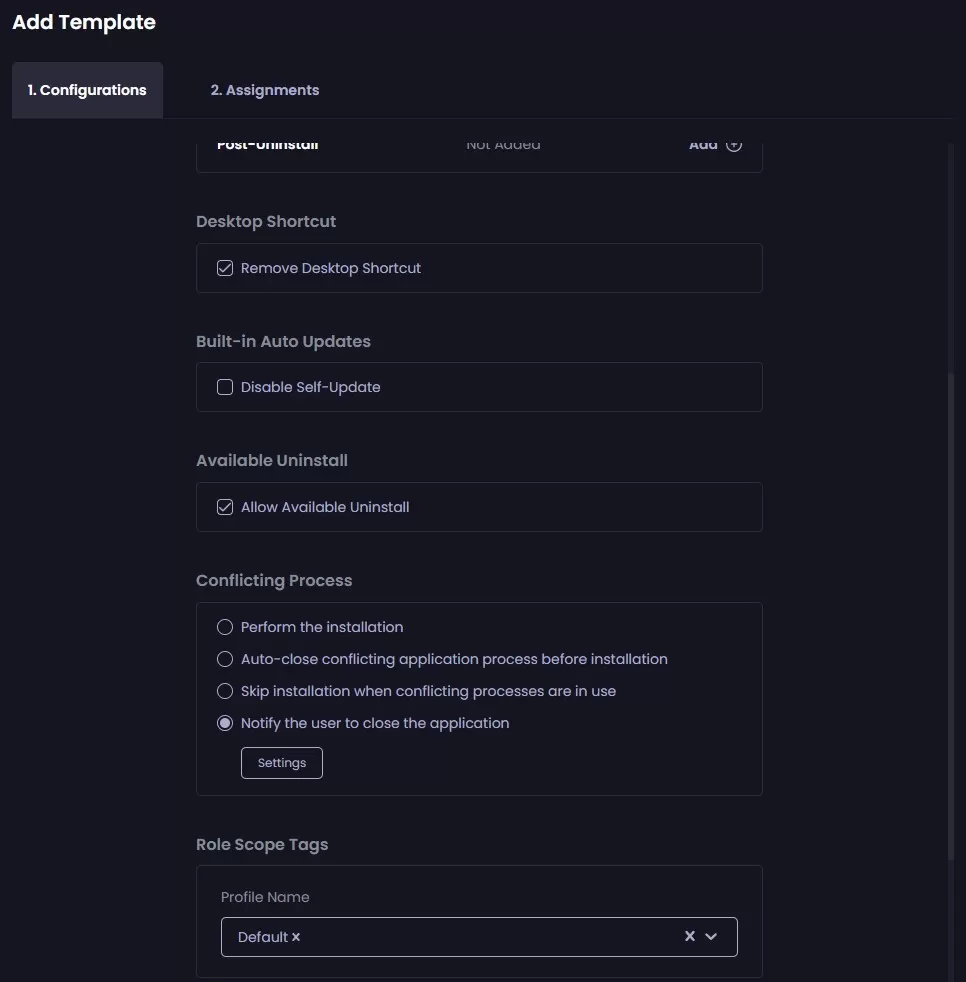Select skip installation when conflicting processes option
This screenshot has width=966, height=982.
click(225, 691)
